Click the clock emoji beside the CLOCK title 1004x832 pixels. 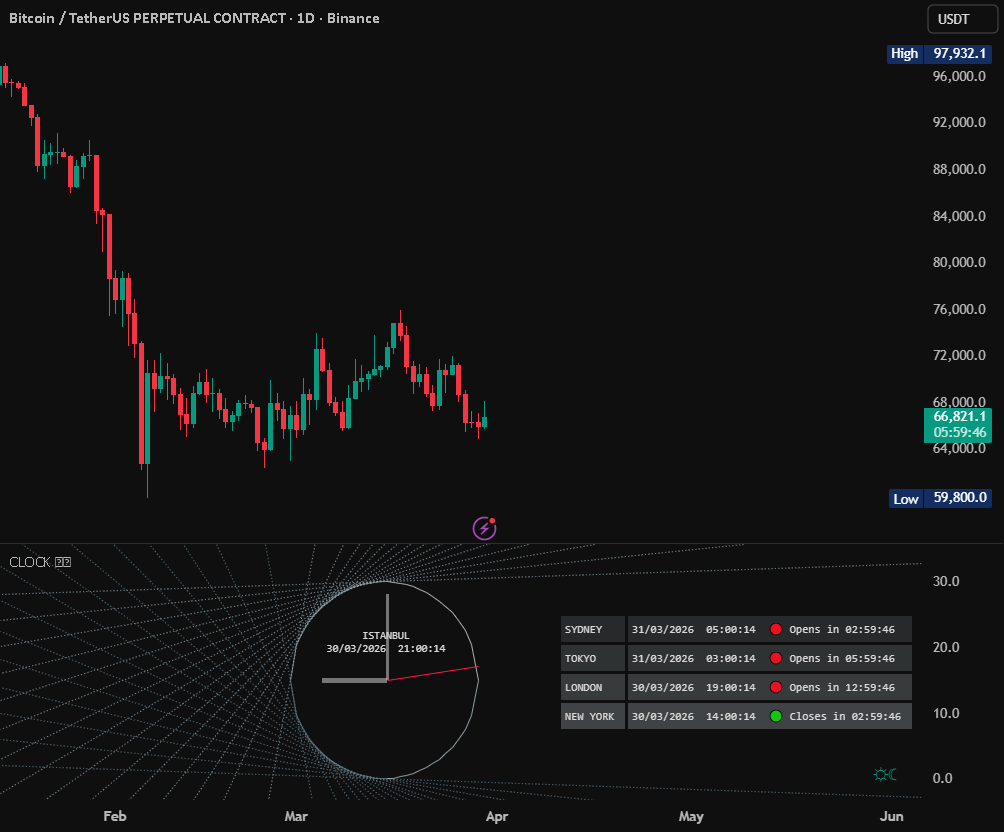click(63, 561)
